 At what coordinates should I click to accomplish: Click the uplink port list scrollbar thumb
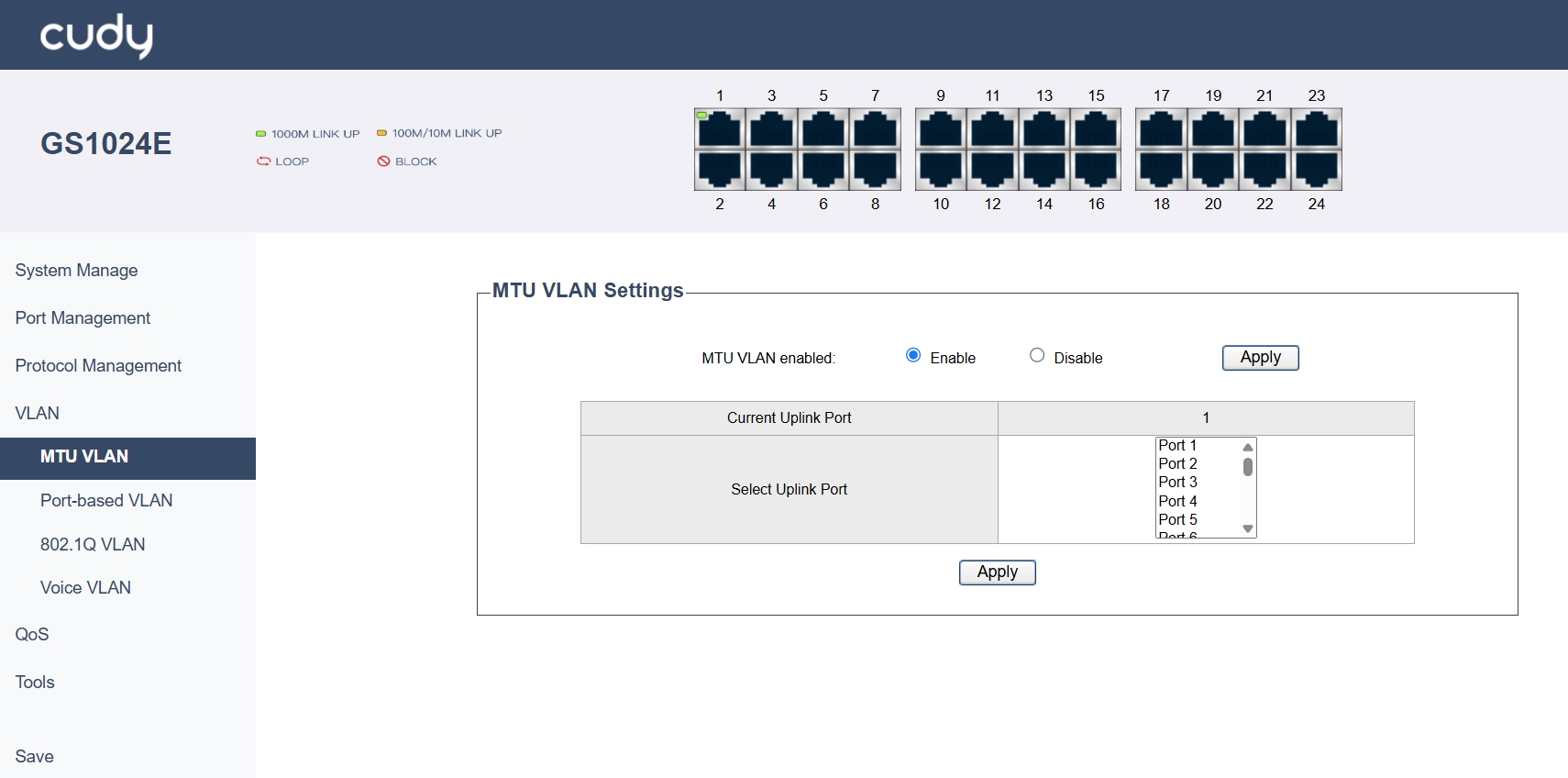tap(1247, 467)
